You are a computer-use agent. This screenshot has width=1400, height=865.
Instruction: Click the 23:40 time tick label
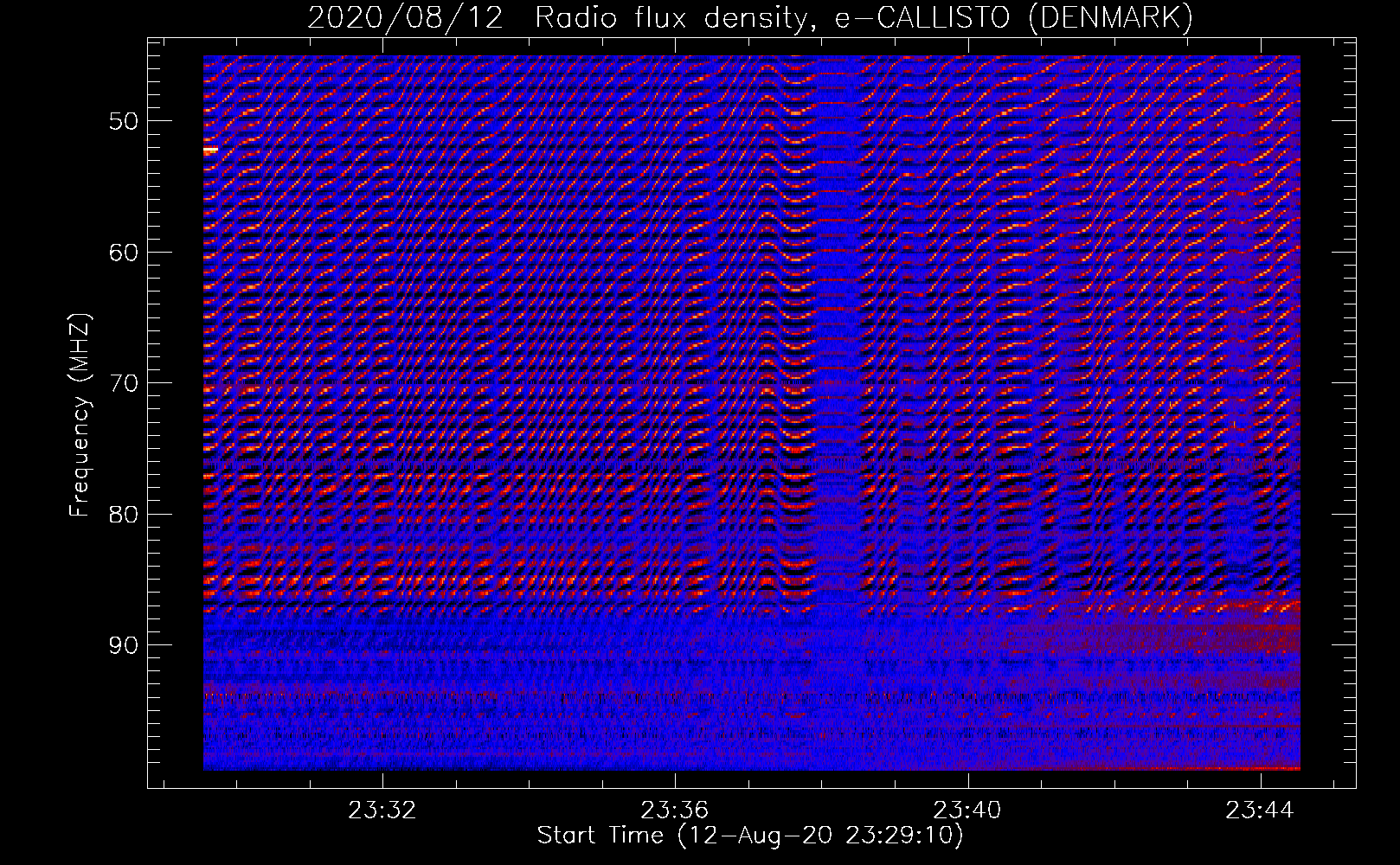point(967,810)
